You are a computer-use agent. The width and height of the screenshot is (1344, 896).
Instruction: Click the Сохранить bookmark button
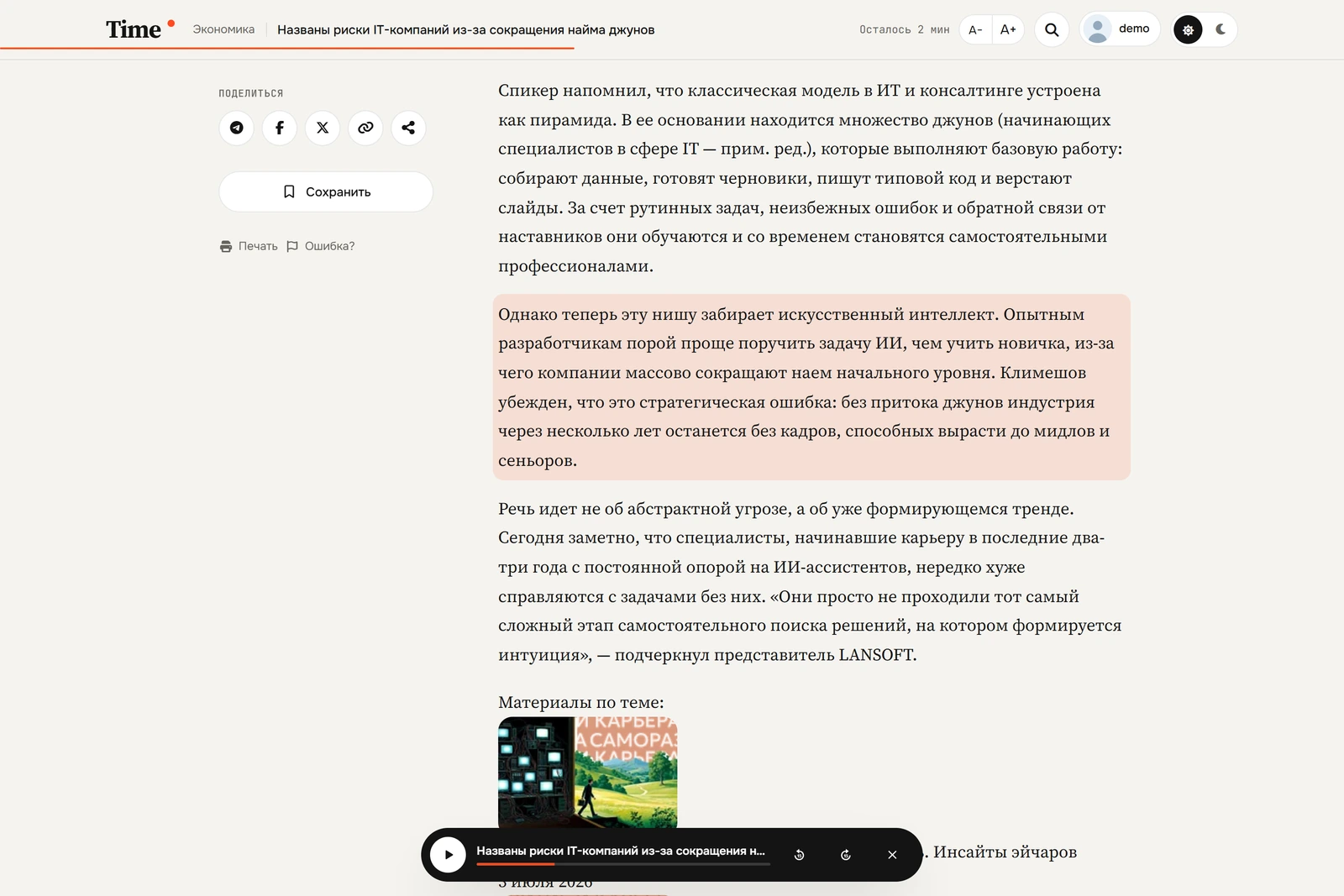click(326, 191)
